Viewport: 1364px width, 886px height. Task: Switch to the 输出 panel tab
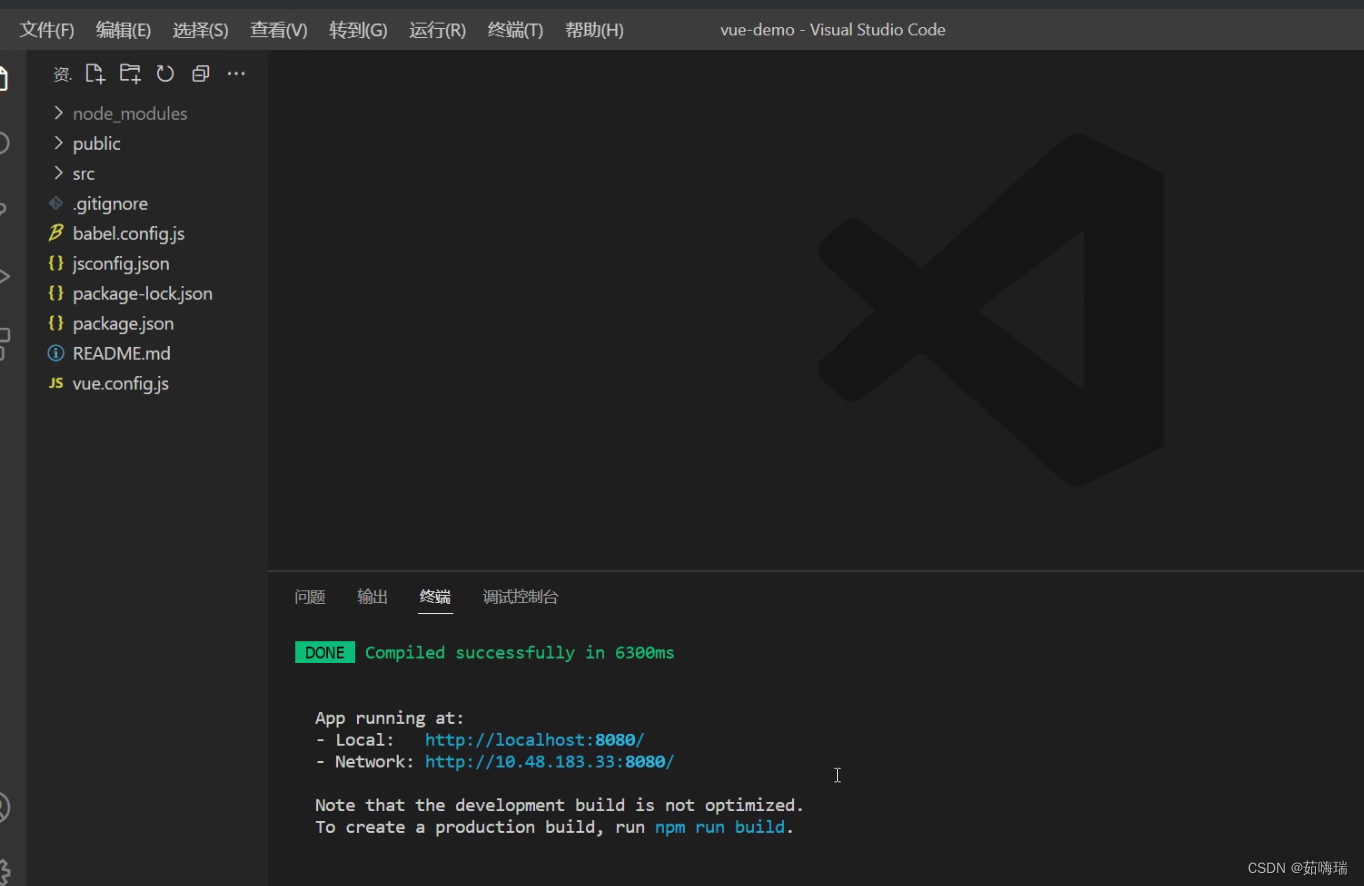click(x=372, y=597)
